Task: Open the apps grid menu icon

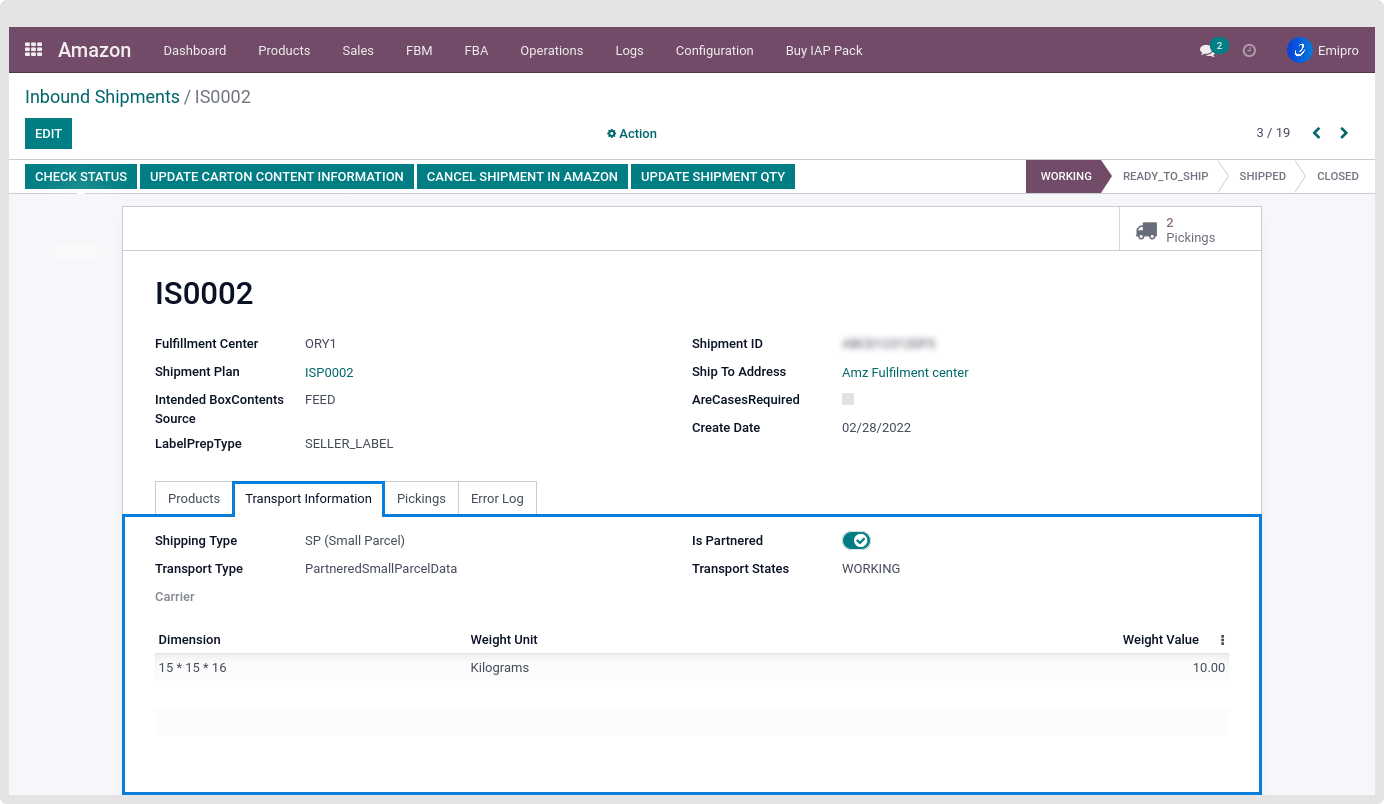Action: pyautogui.click(x=34, y=50)
